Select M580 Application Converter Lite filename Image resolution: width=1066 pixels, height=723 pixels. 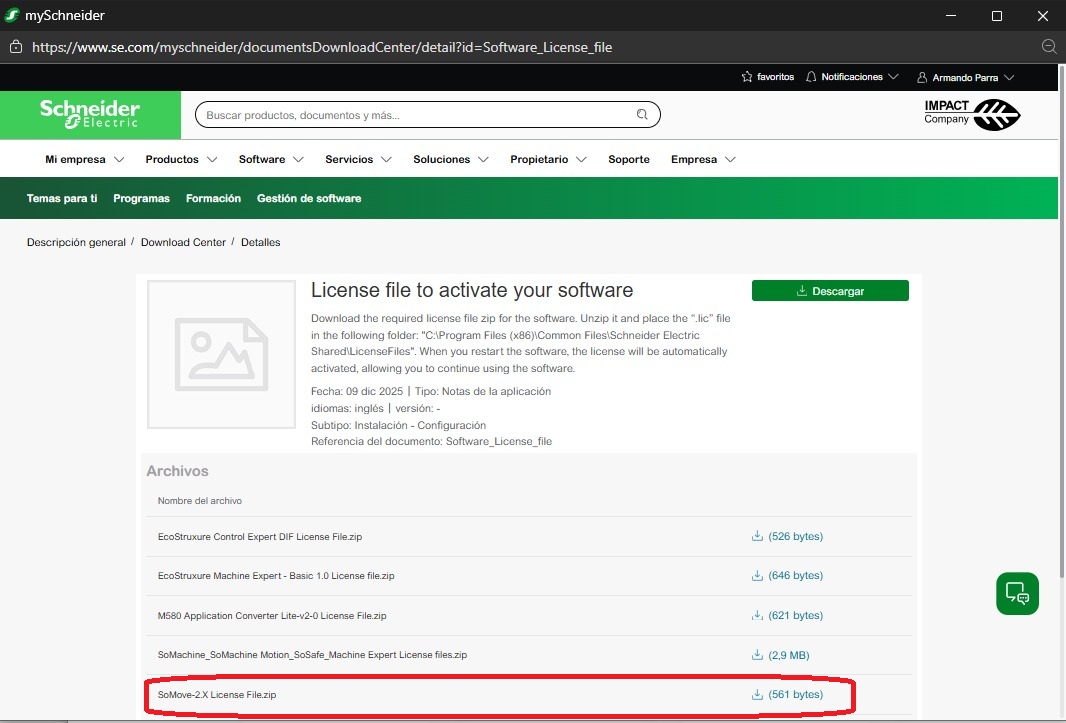[x=272, y=616]
